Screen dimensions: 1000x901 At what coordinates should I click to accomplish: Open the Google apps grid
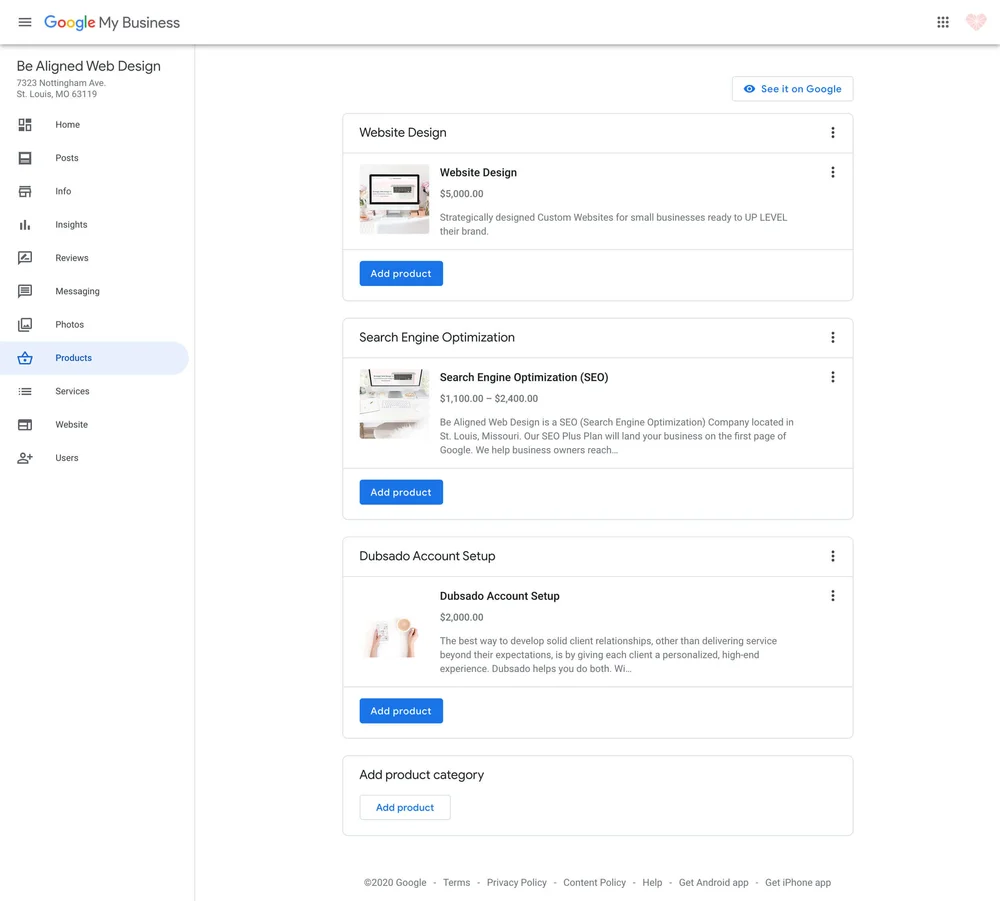(942, 21)
